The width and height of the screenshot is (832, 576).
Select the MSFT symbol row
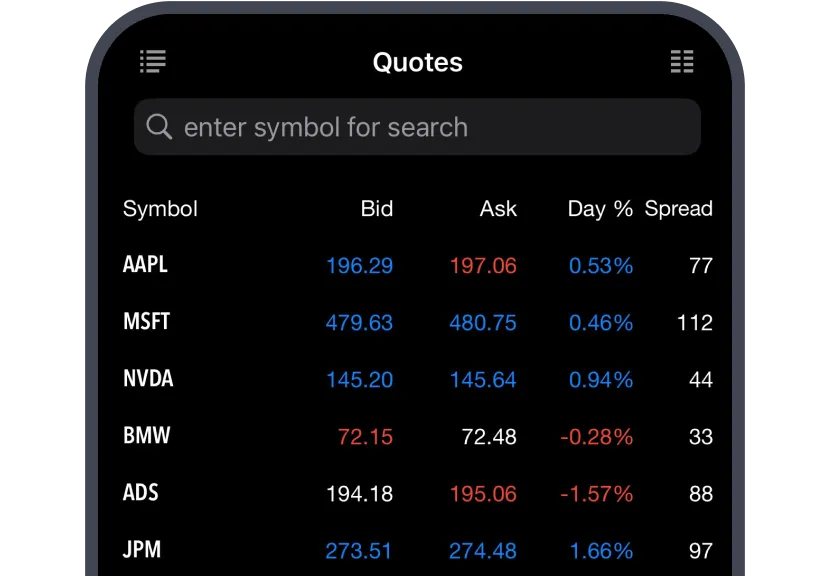coord(146,322)
